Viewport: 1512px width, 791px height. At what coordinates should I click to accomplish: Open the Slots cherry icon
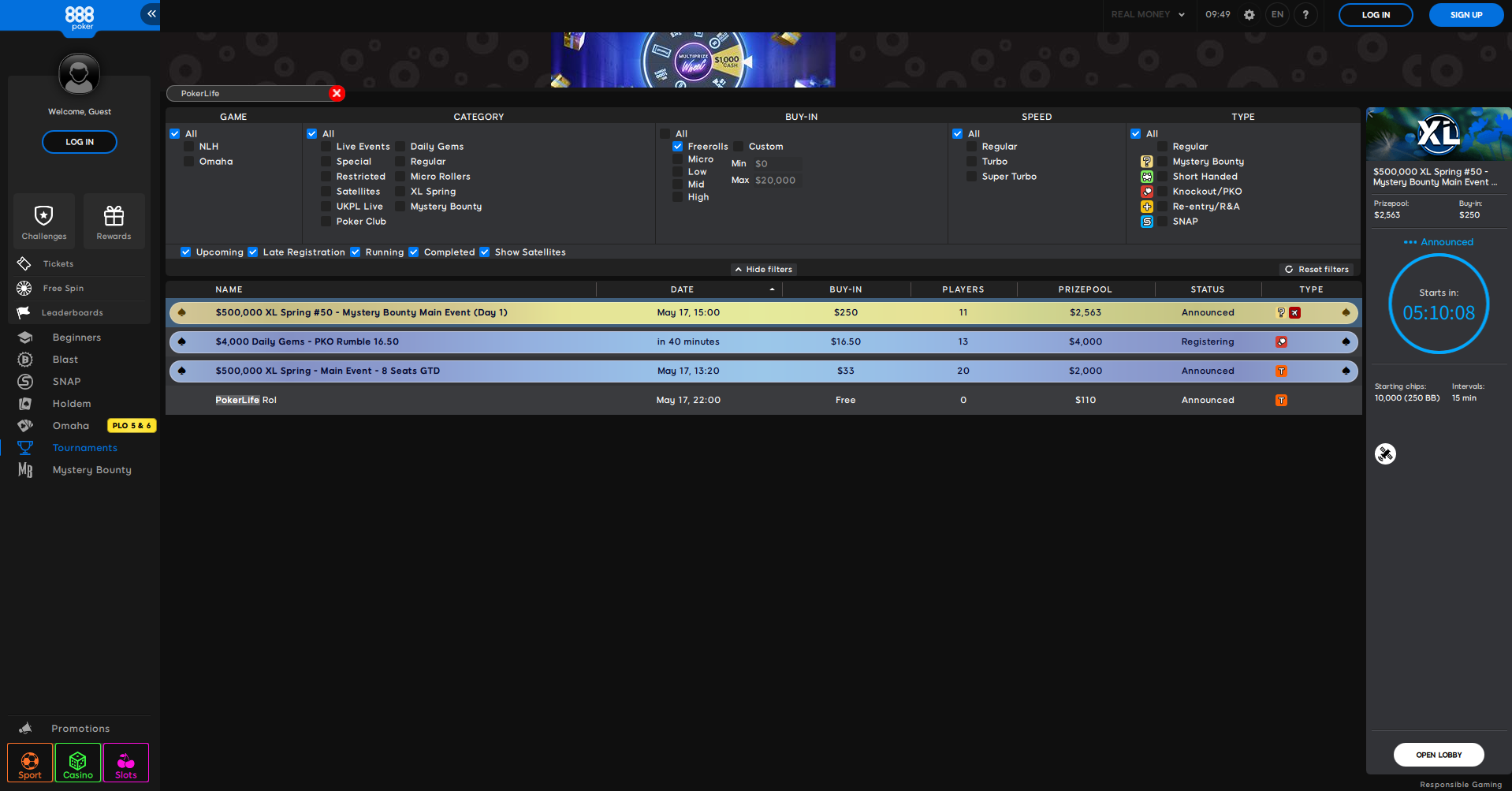click(x=126, y=763)
